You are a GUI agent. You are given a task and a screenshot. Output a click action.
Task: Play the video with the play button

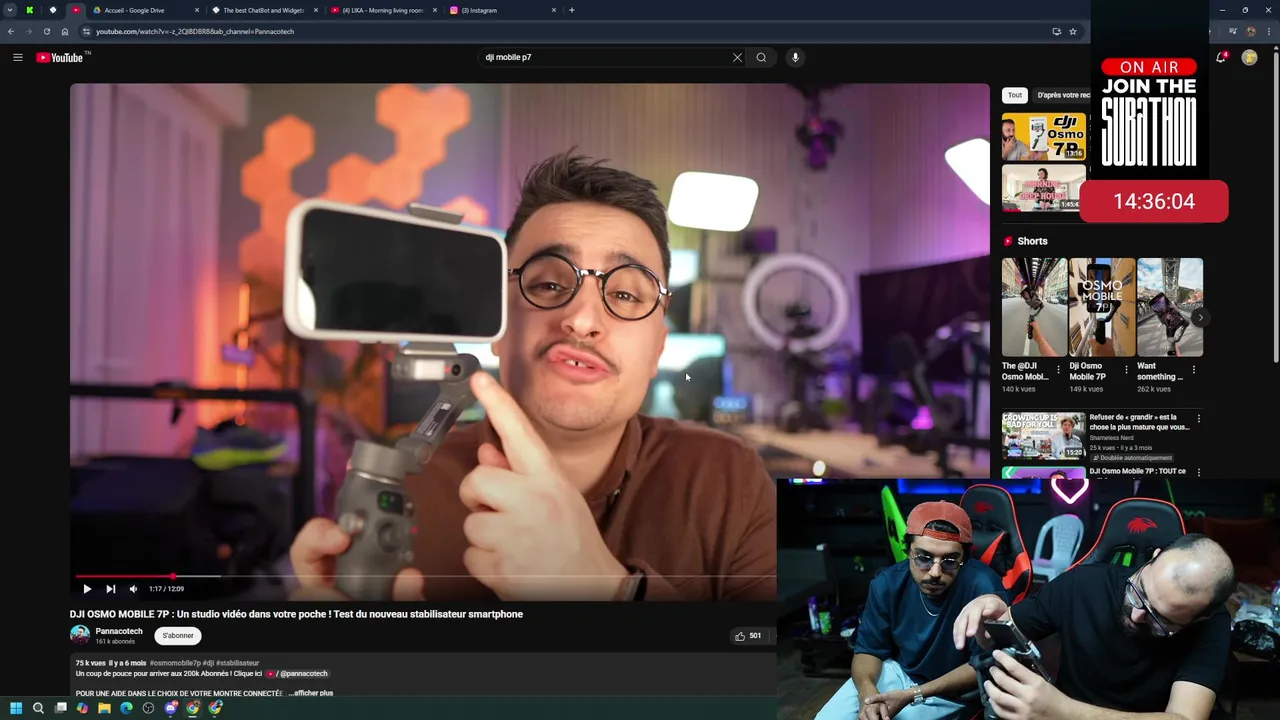(x=87, y=589)
